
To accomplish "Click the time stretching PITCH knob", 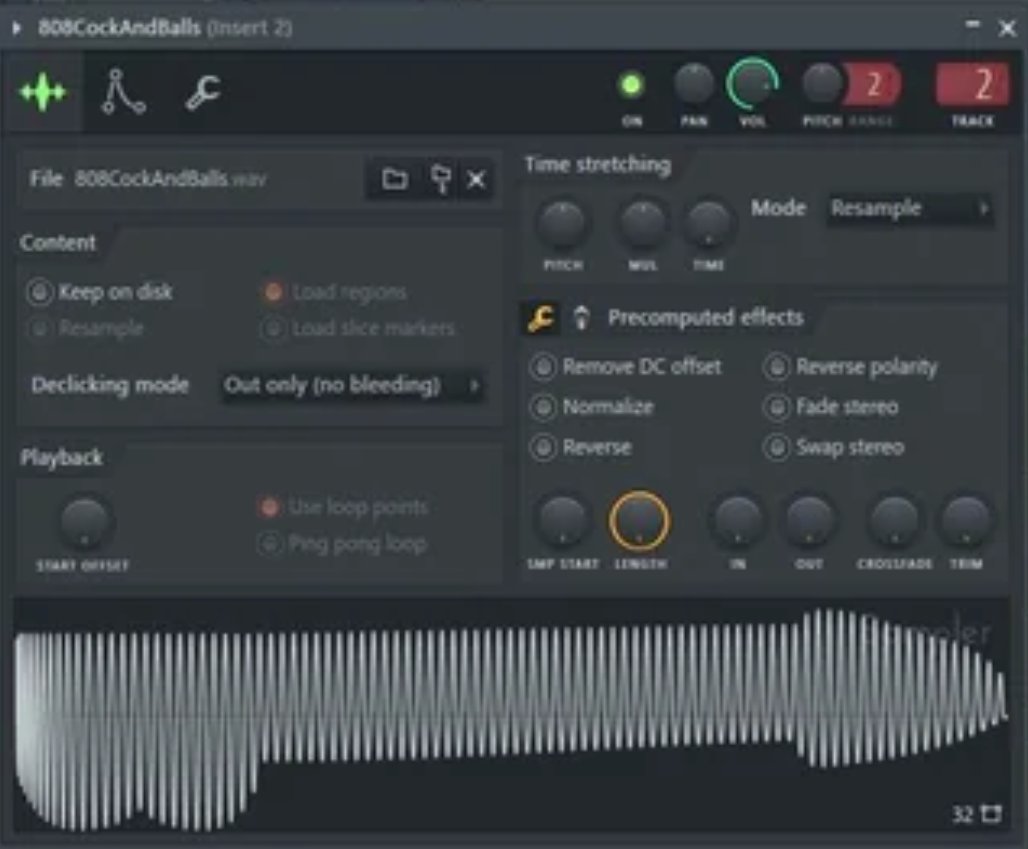I will (x=561, y=223).
